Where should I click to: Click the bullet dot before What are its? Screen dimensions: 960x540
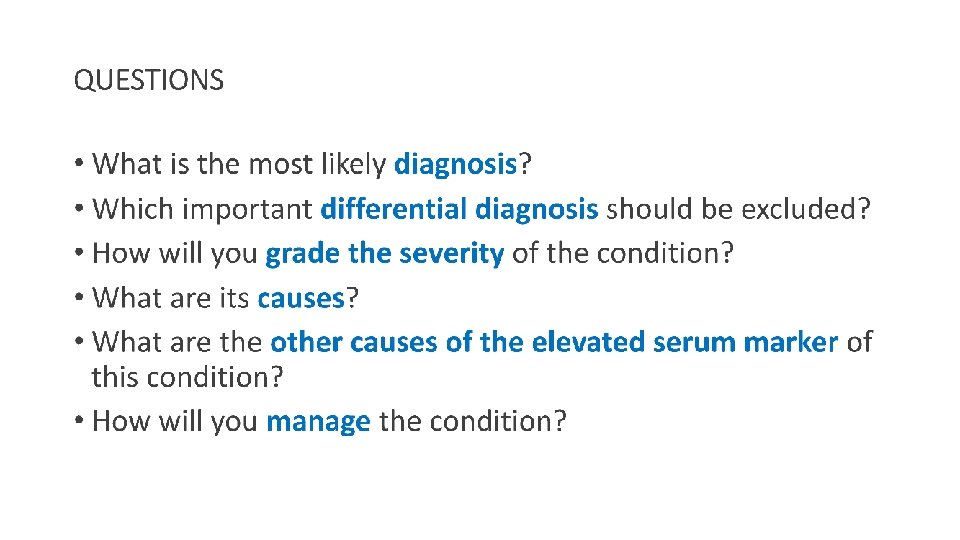click(78, 298)
